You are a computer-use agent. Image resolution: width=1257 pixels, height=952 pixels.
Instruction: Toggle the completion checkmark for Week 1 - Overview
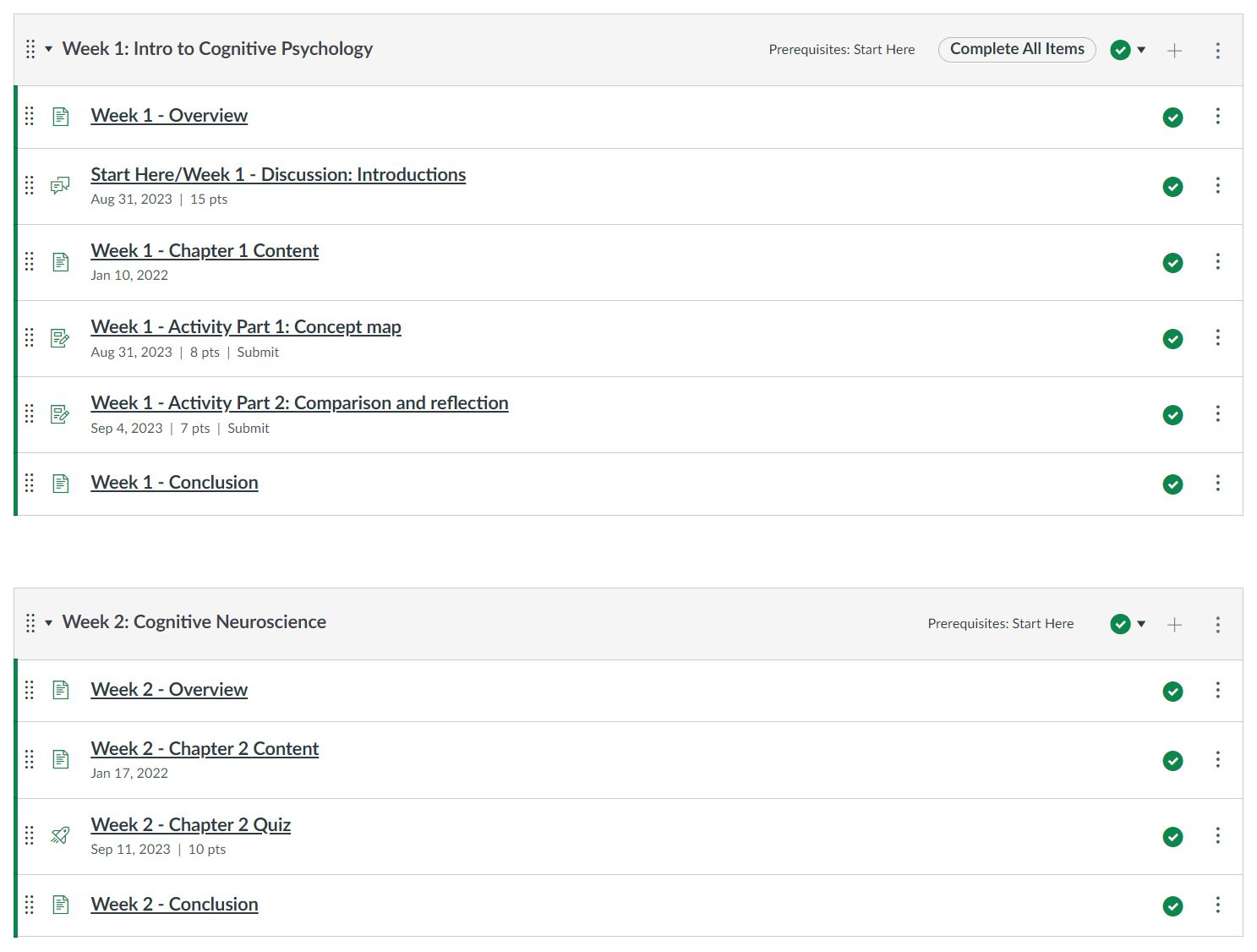(x=1172, y=118)
